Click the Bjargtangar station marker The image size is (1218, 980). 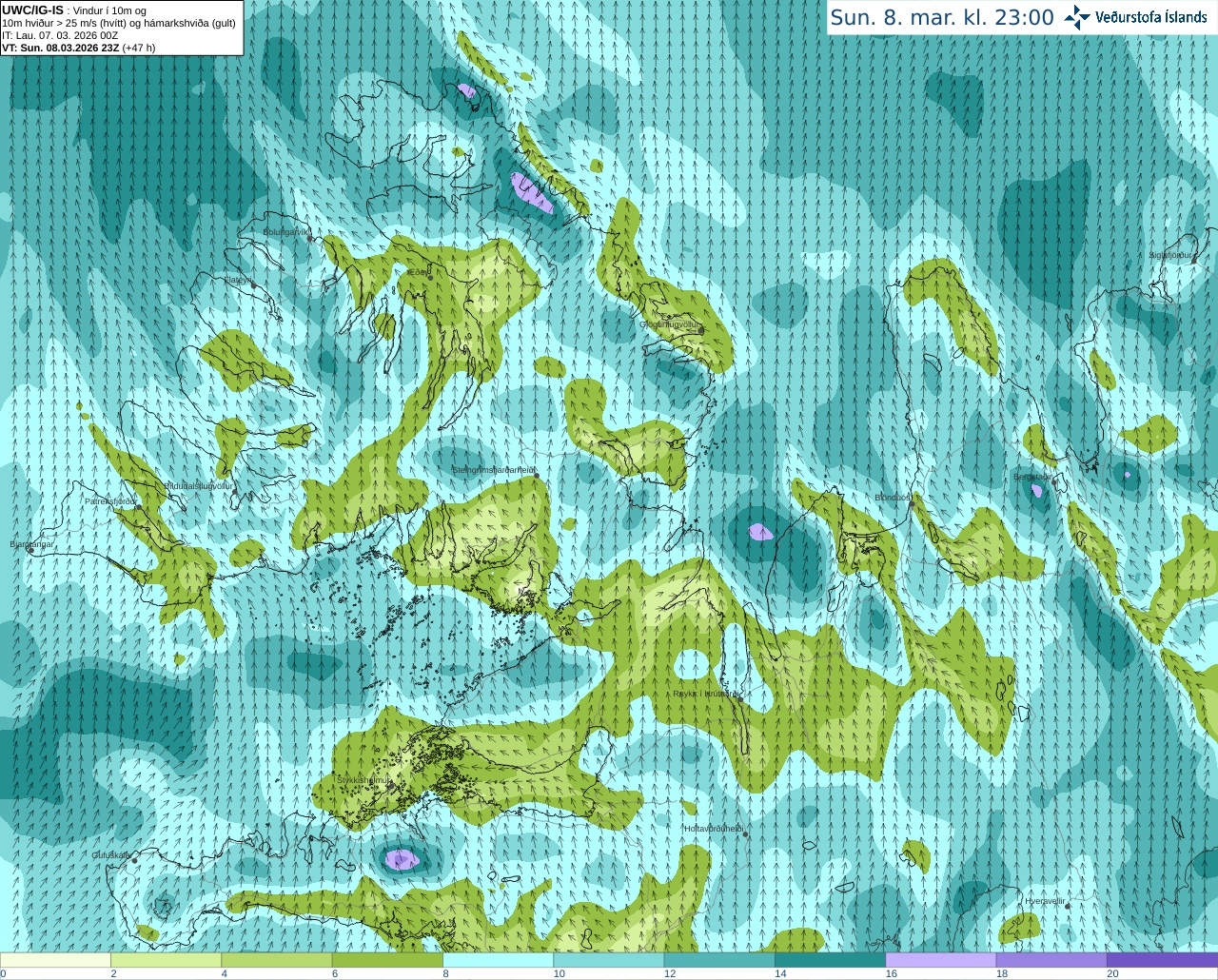tap(30, 551)
